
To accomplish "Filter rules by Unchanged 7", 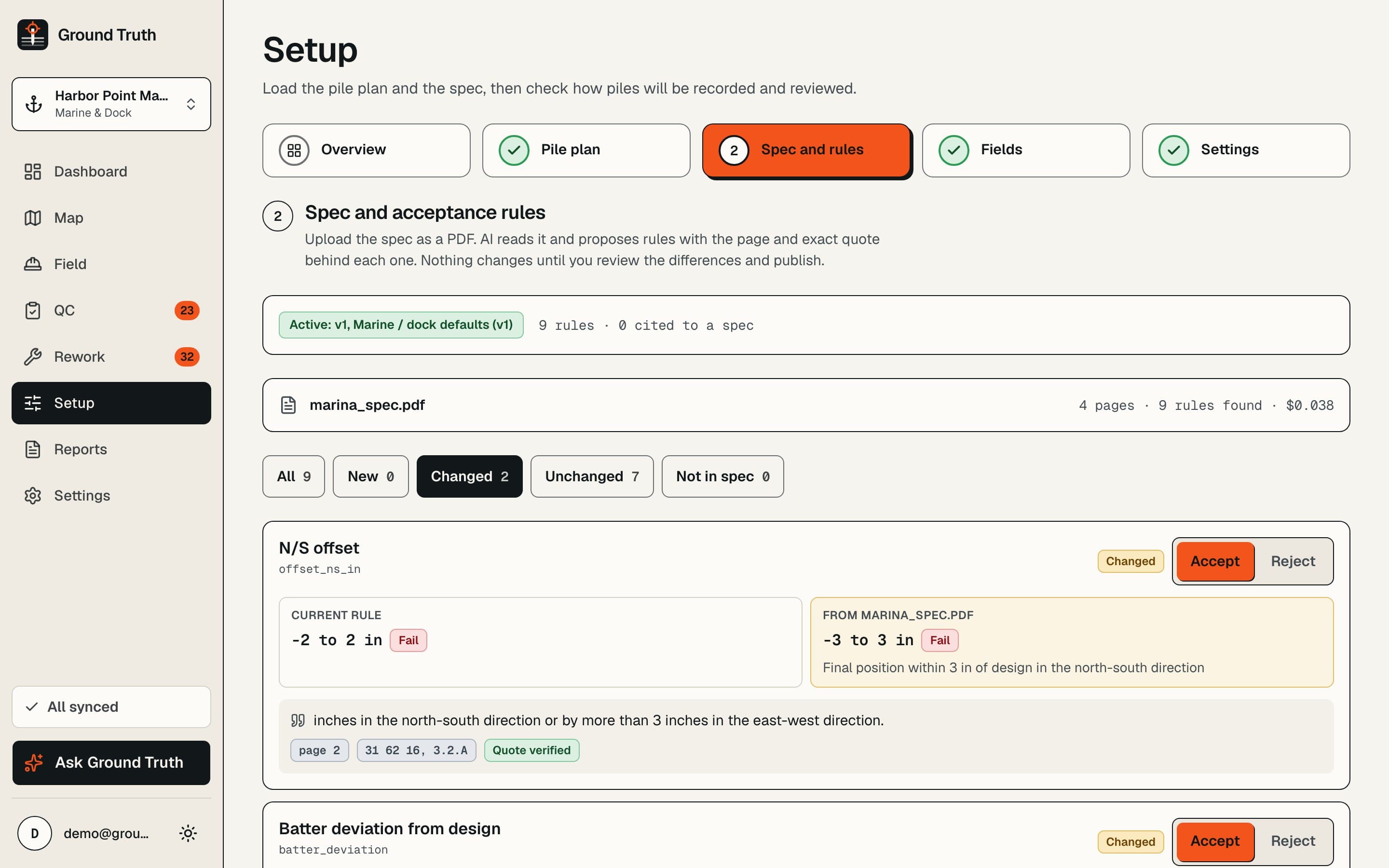I will coord(592,476).
